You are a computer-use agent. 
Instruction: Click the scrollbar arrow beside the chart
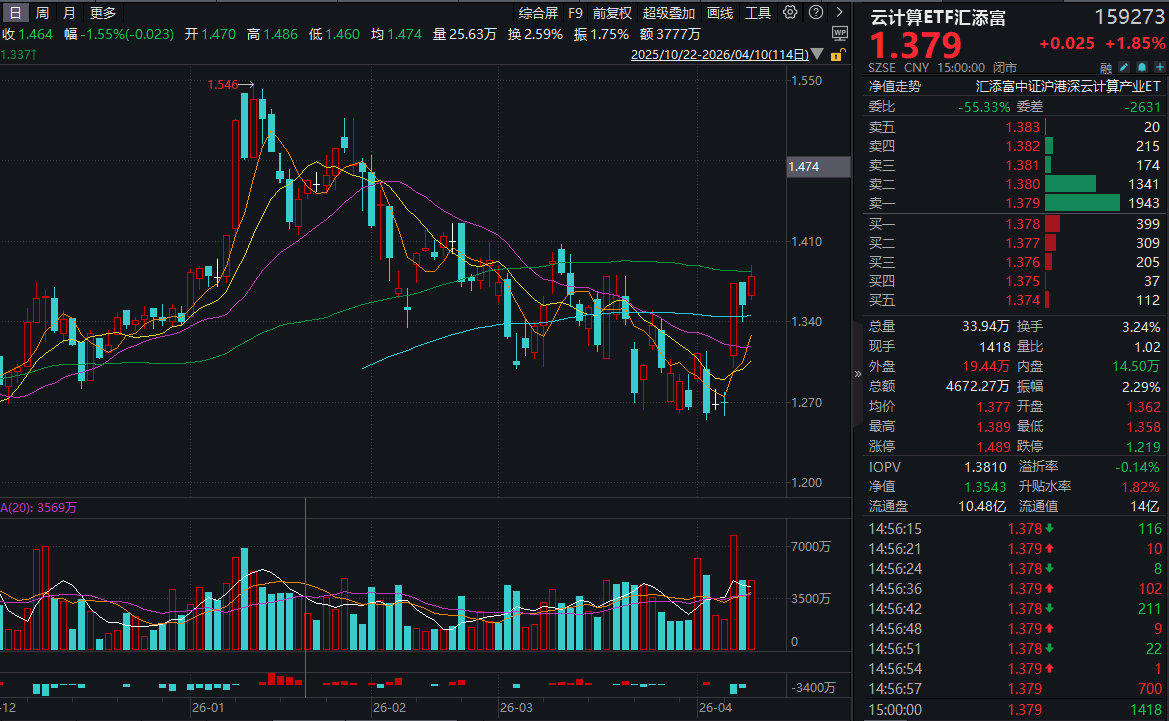(x=857, y=374)
